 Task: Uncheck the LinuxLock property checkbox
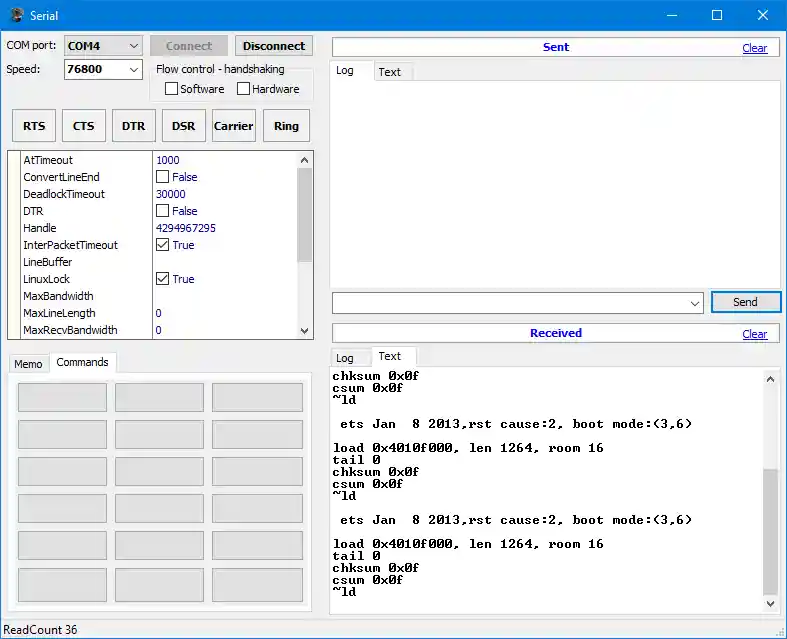163,279
